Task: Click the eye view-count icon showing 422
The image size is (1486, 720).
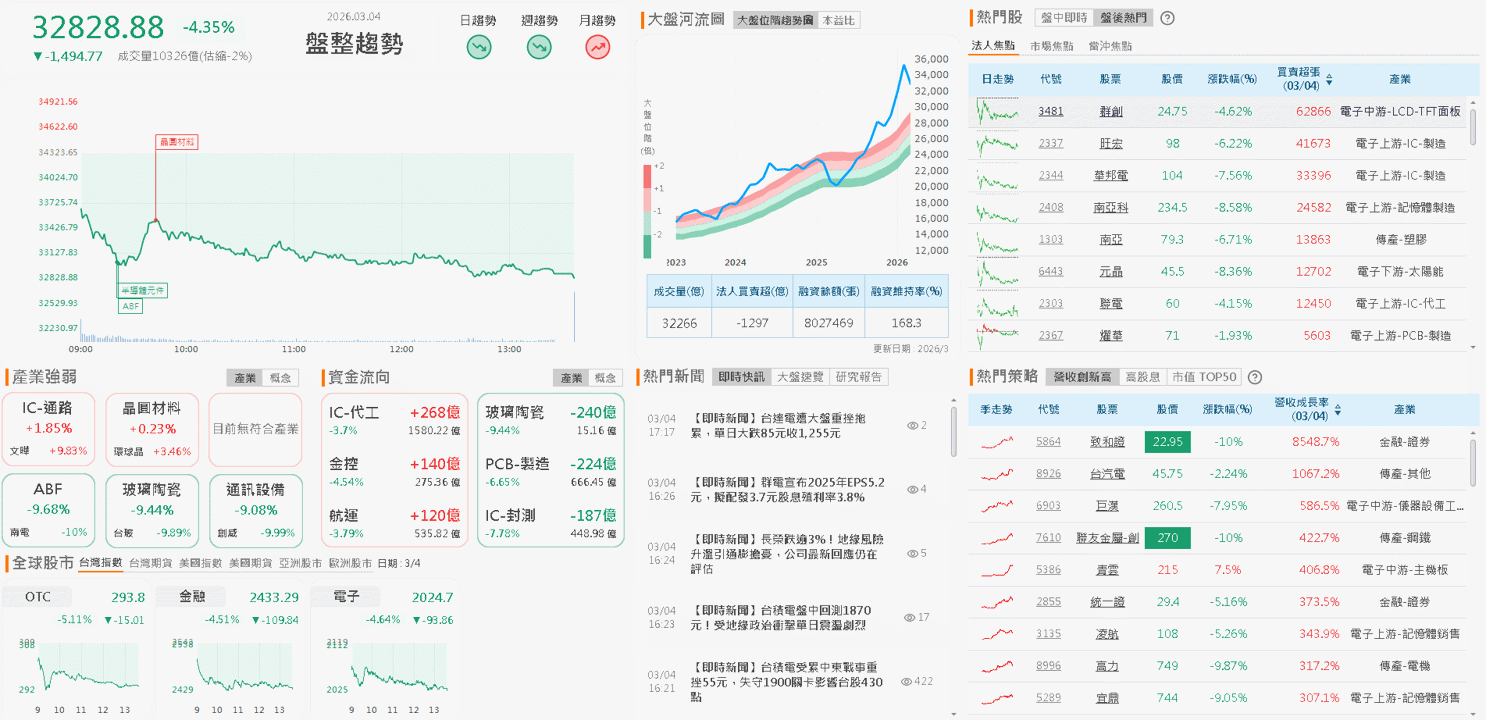Action: [907, 681]
